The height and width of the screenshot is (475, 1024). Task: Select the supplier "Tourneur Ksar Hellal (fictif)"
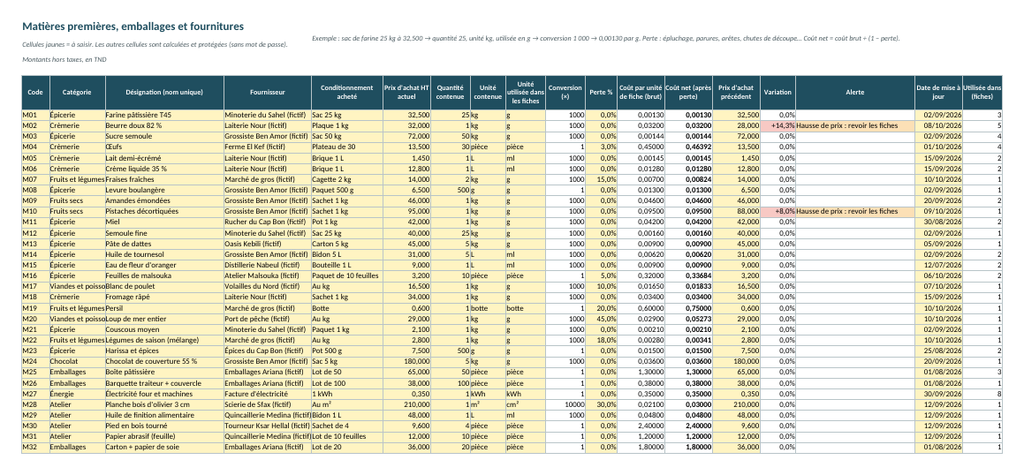click(x=267, y=426)
